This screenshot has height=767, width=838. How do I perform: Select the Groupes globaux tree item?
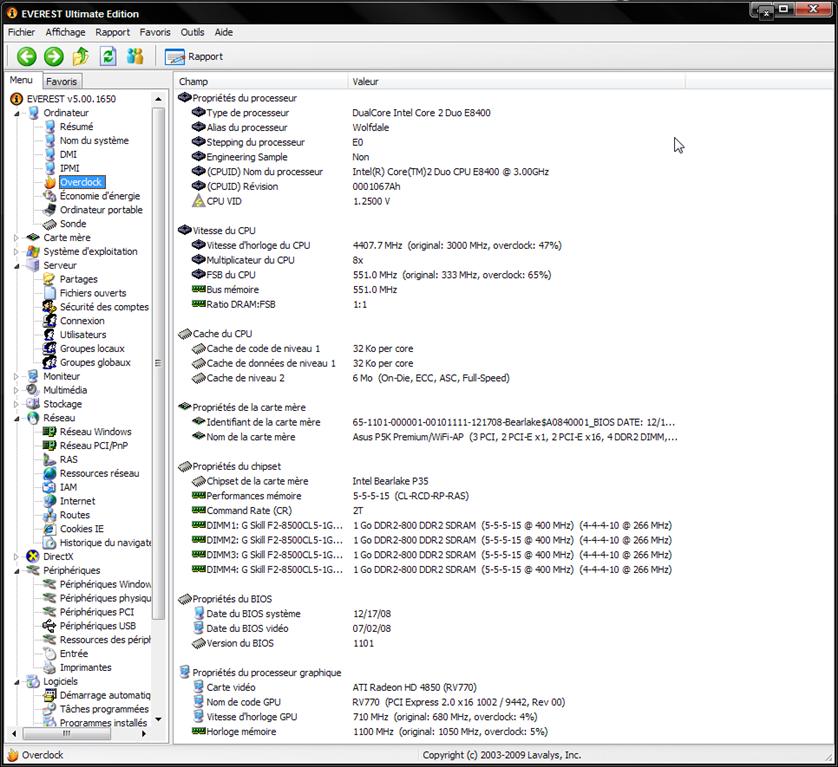point(95,362)
